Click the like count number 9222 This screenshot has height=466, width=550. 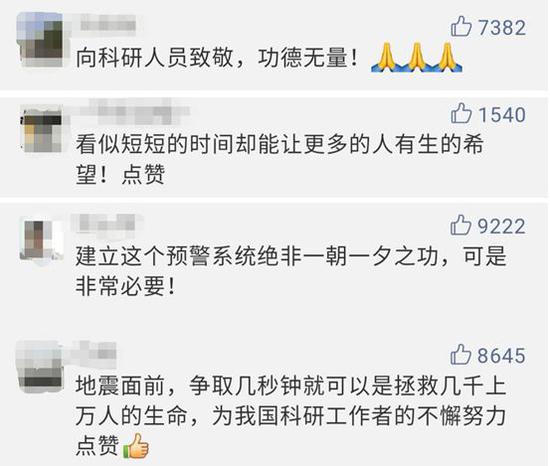tap(501, 226)
